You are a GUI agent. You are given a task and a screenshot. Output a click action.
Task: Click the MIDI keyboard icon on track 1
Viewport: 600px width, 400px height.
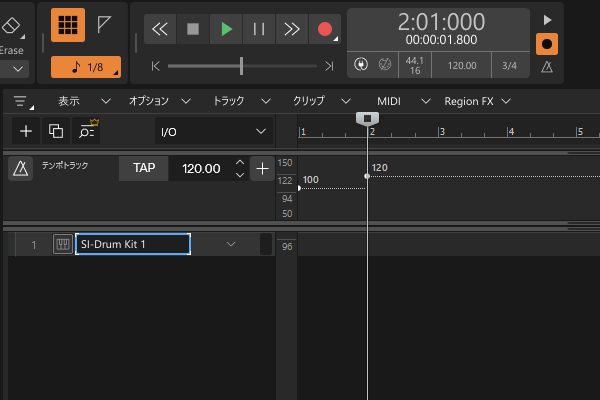point(62,244)
